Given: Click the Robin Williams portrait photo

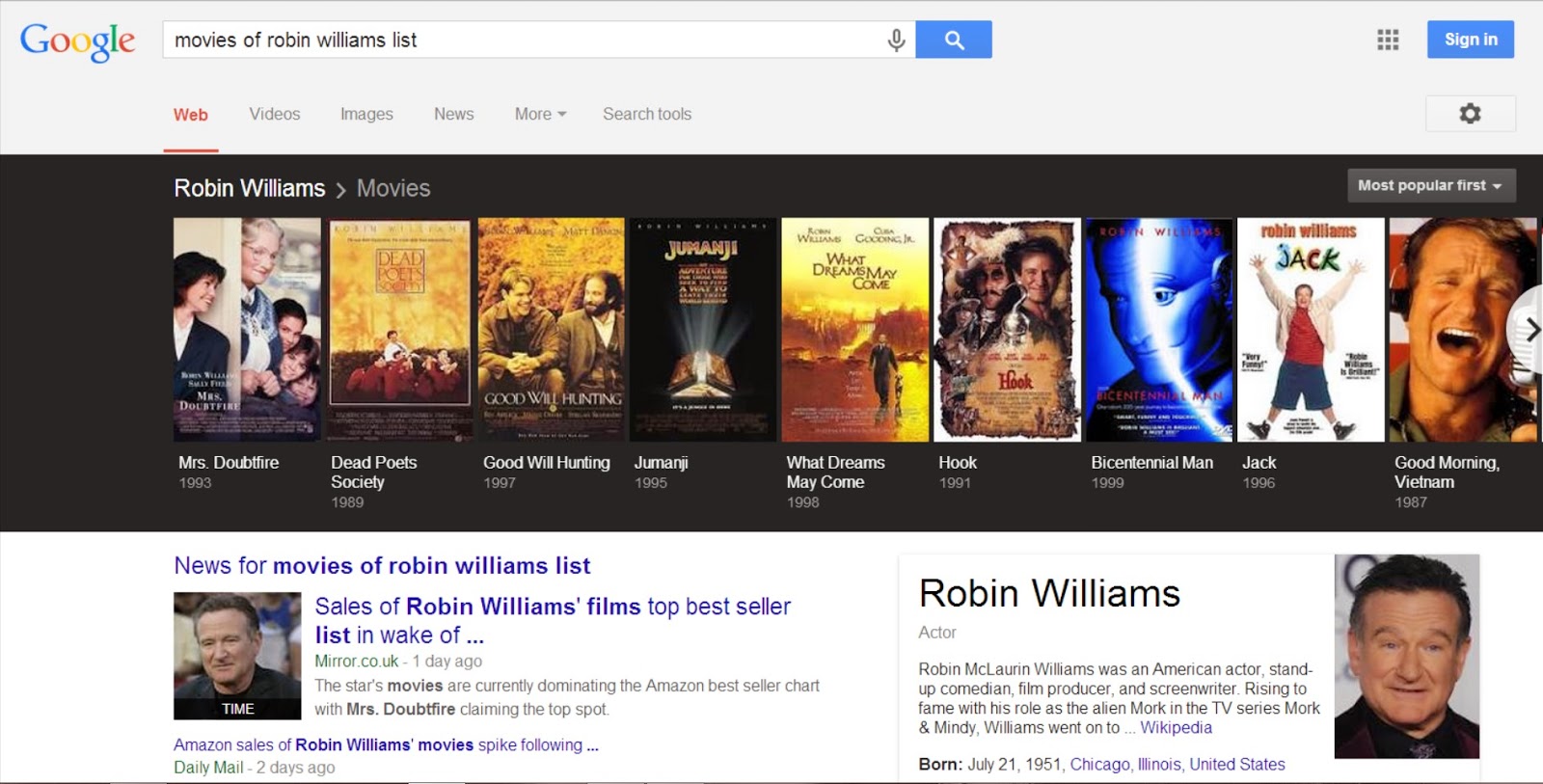Looking at the screenshot, I should [1407, 656].
